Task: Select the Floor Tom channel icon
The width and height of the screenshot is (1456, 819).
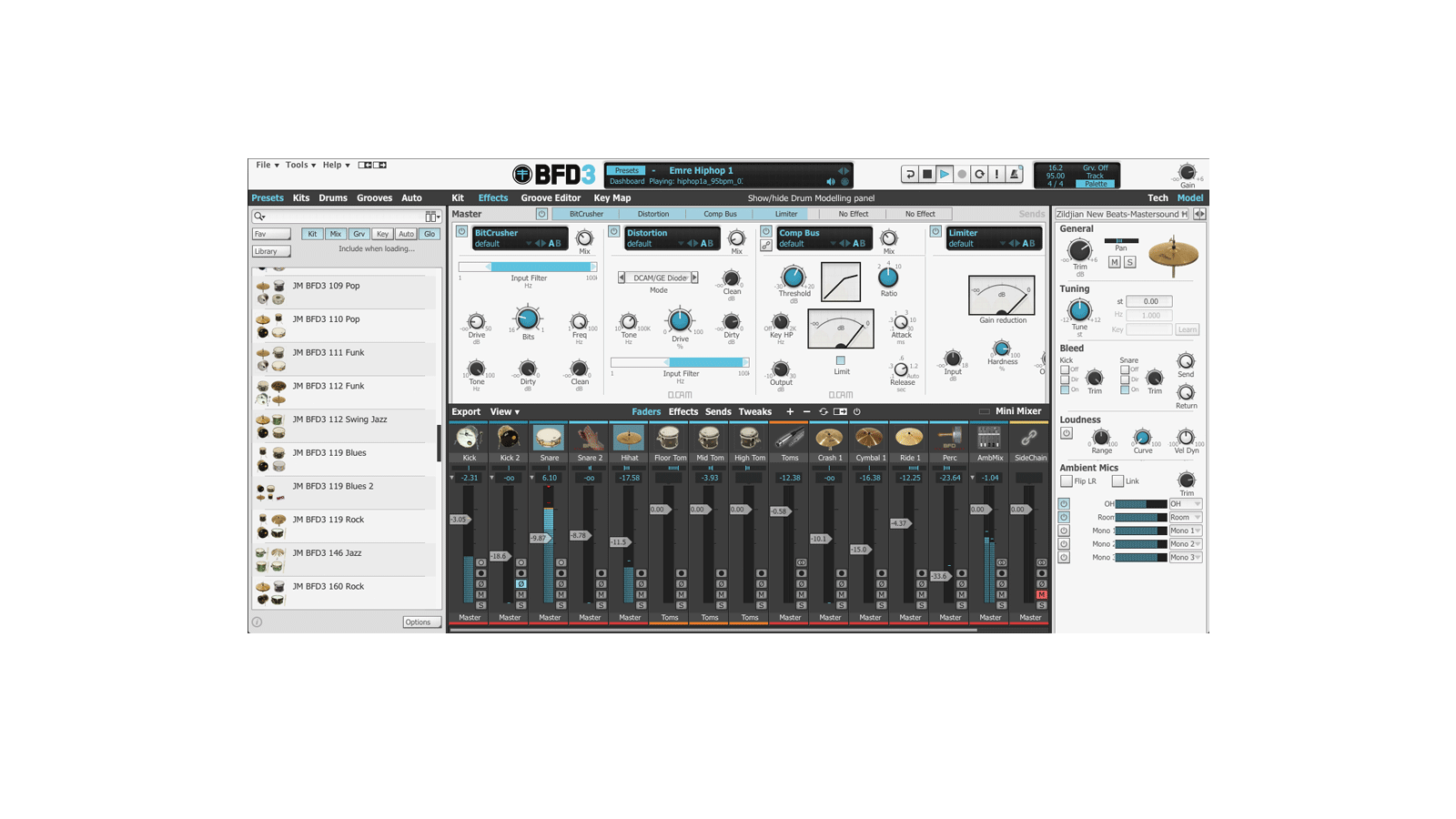Action: coord(669,438)
